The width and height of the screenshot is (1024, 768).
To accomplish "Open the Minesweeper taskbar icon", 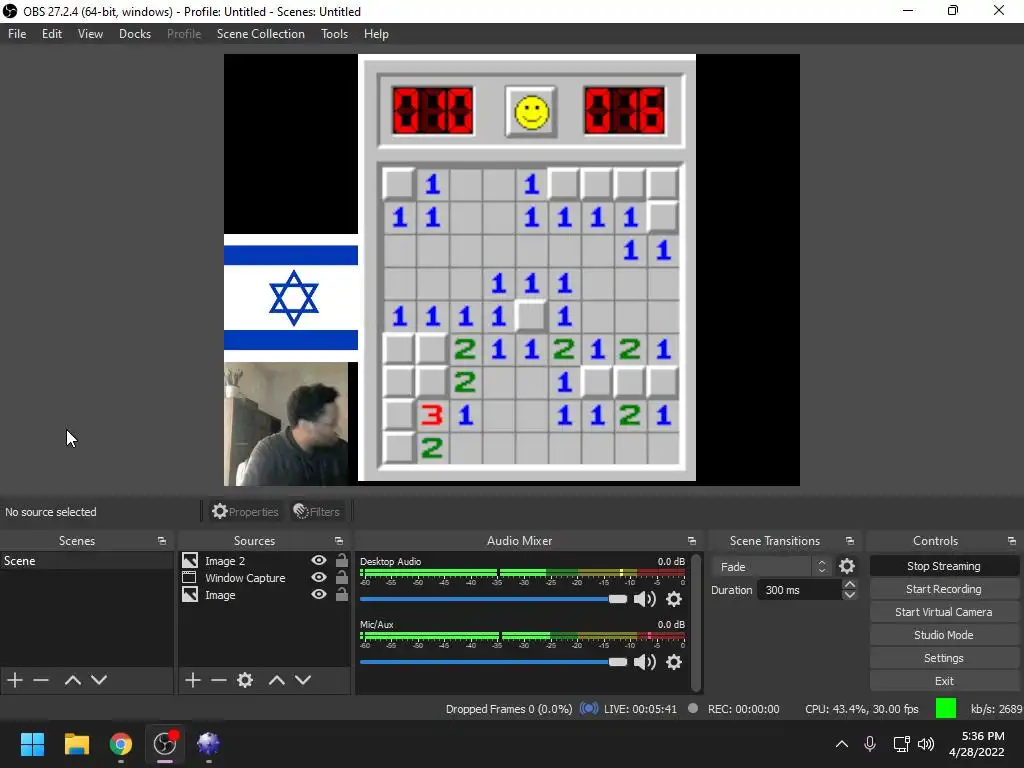I will coord(208,744).
